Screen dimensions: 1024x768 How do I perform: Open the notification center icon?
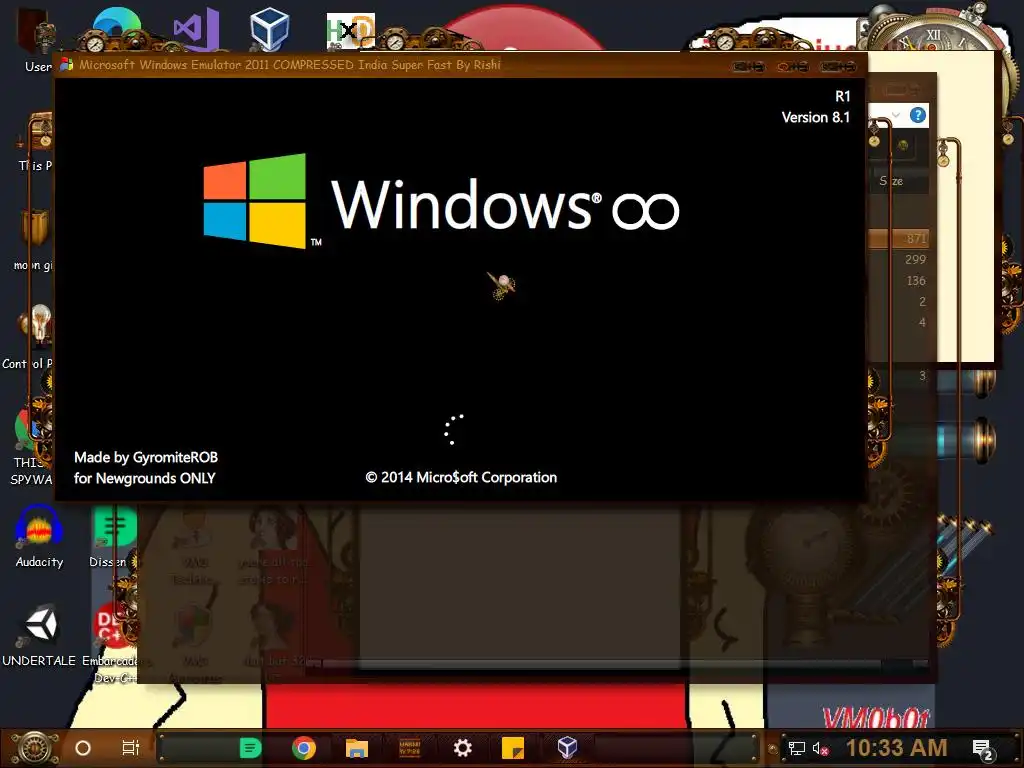coord(982,749)
